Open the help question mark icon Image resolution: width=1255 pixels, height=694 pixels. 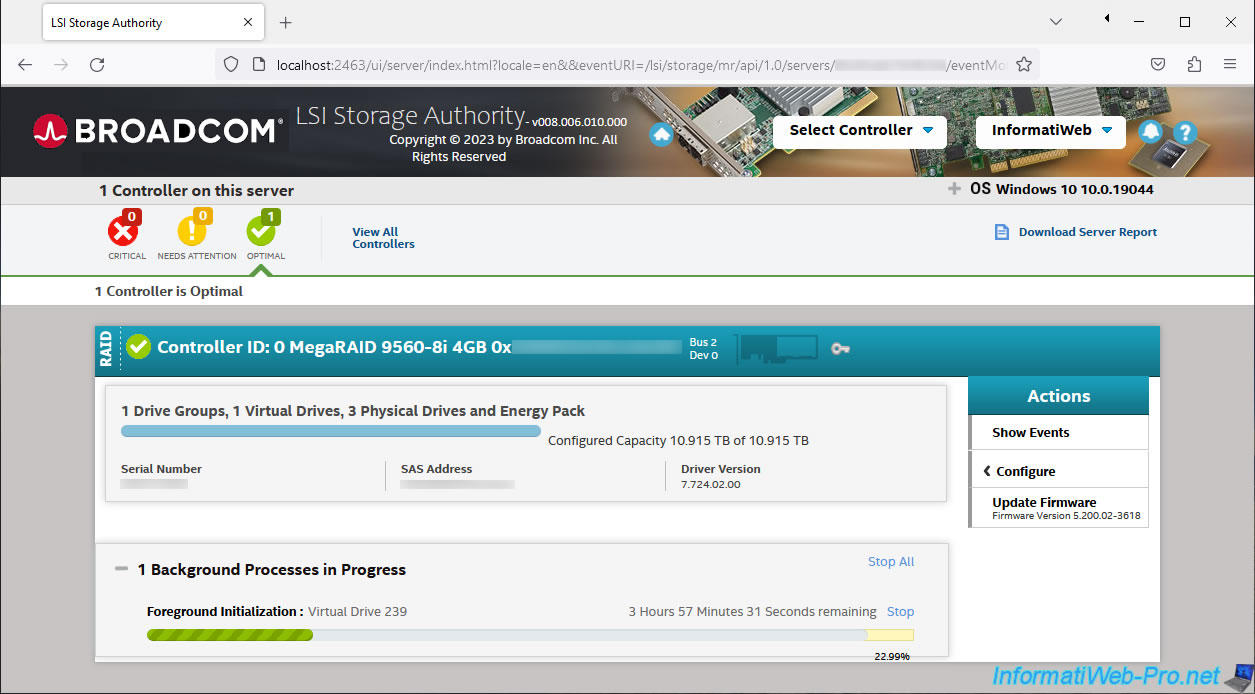tap(1185, 132)
